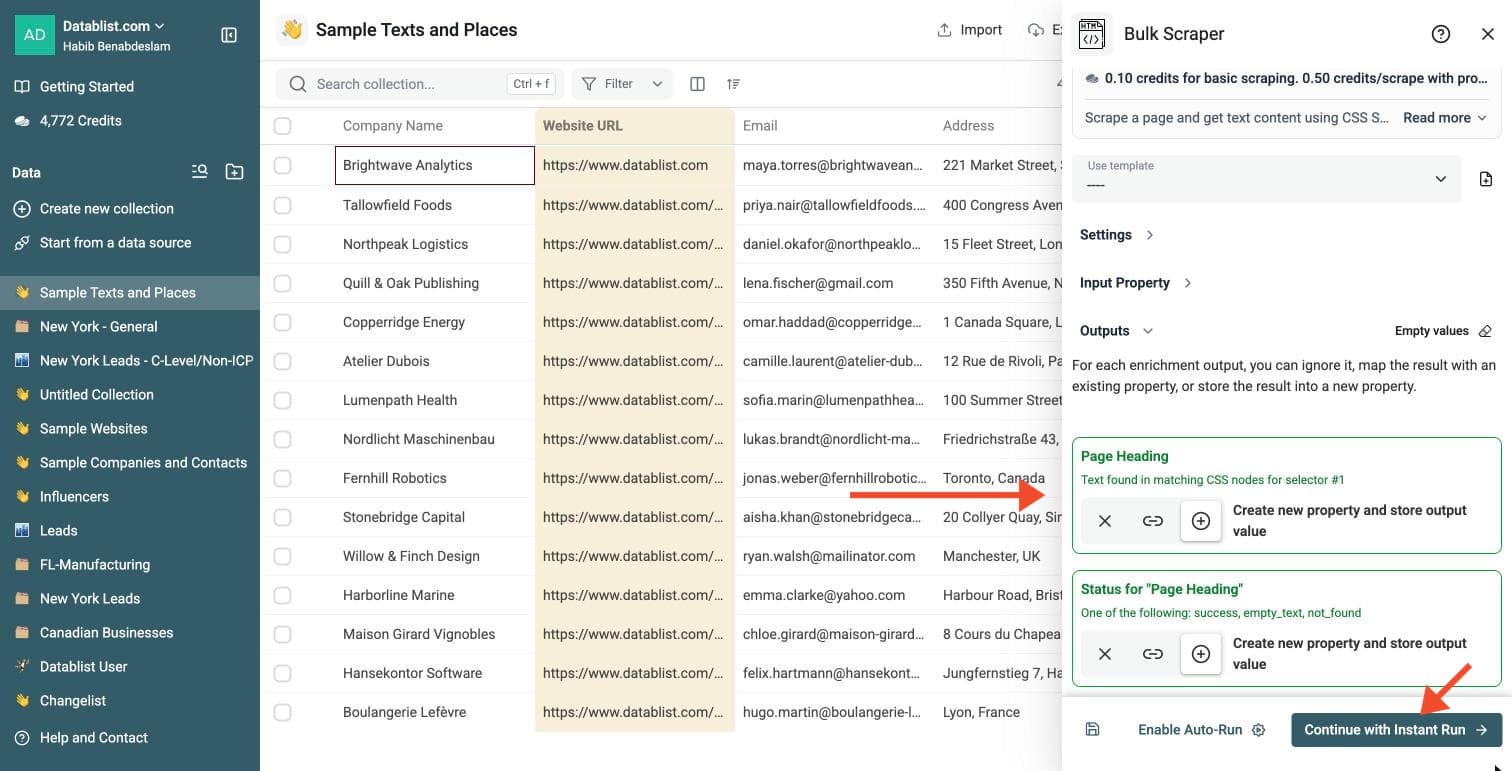Check the Tallowfield Foods row
The height and width of the screenshot is (771, 1512).
(283, 205)
